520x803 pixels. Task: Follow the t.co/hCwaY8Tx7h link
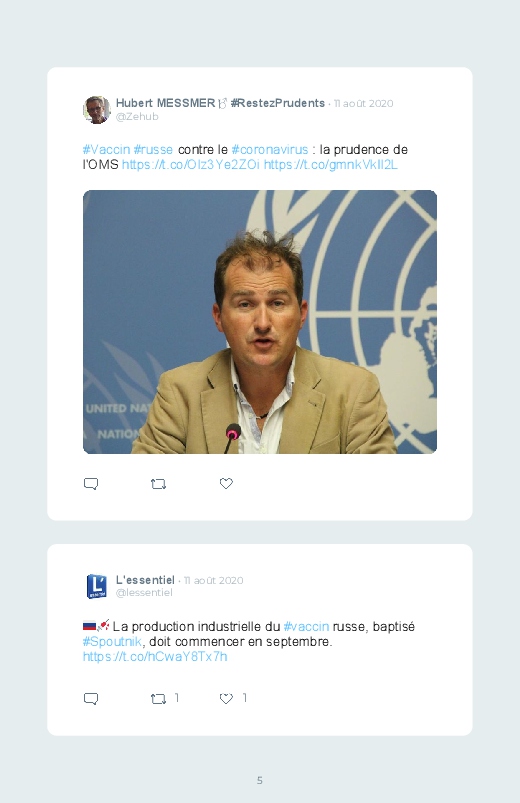point(155,656)
